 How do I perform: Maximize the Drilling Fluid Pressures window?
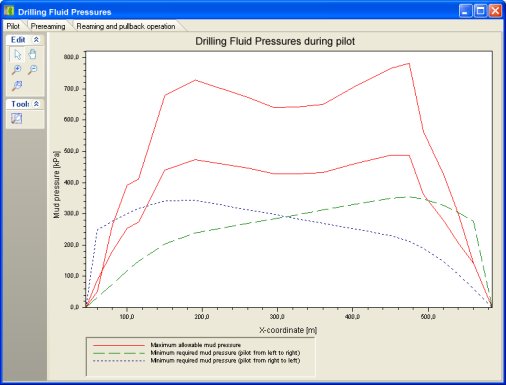click(480, 11)
